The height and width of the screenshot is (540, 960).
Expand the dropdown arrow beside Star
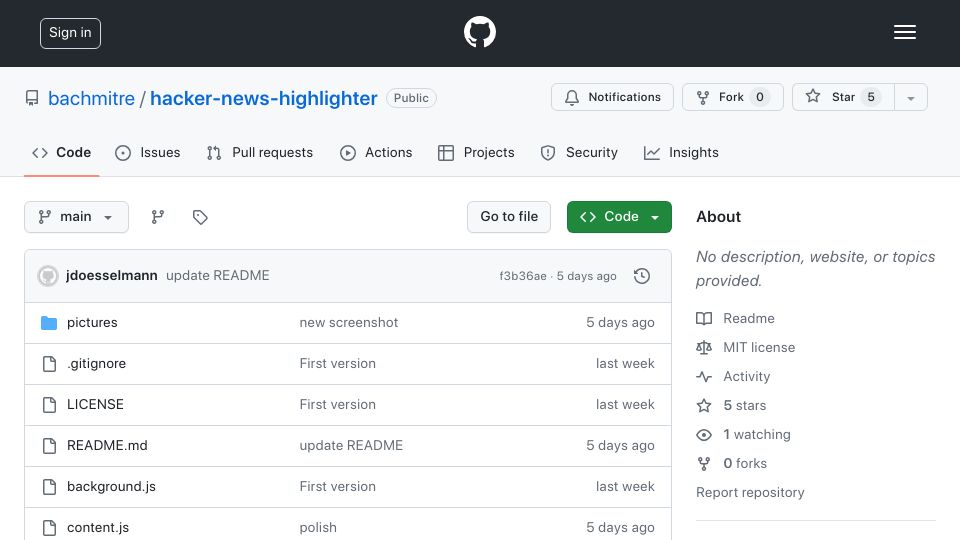910,97
